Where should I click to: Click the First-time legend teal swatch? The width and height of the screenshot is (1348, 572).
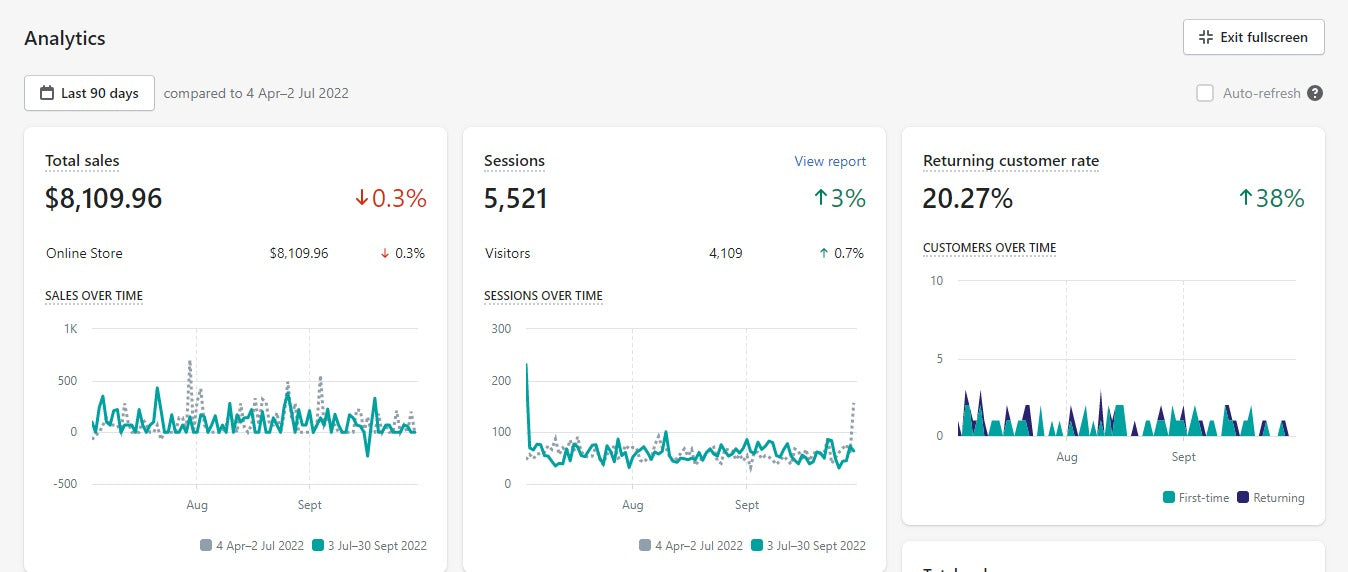click(1168, 497)
